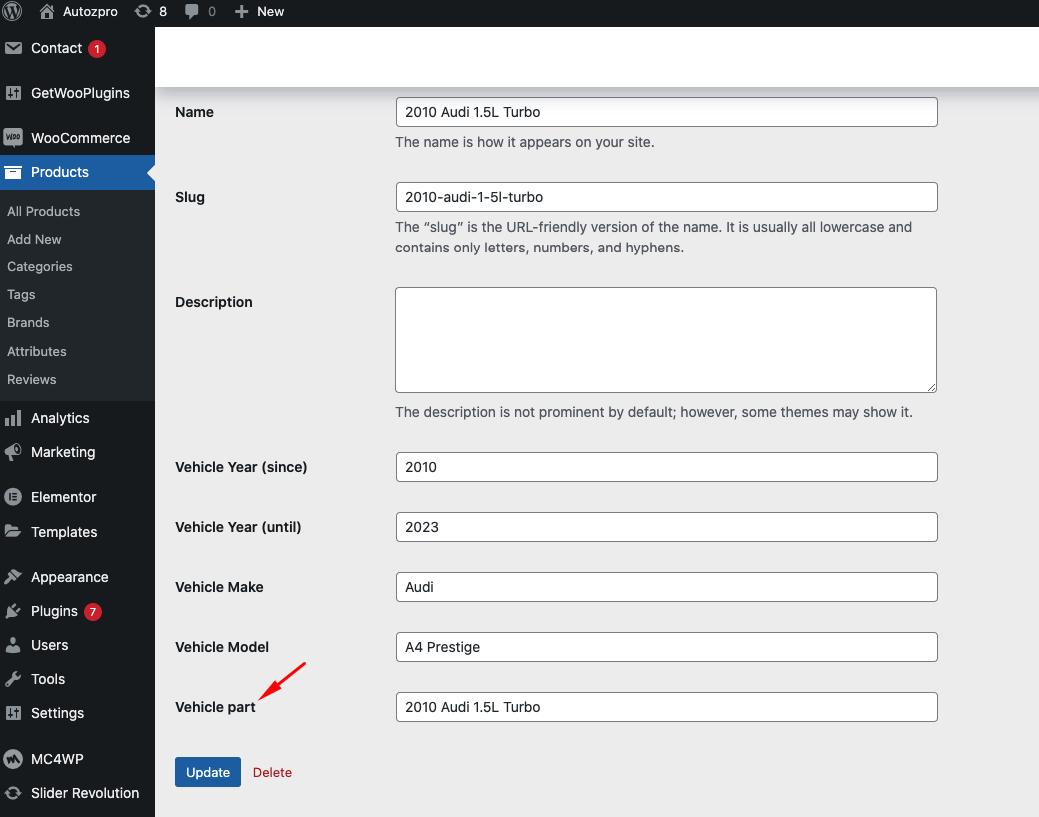The height and width of the screenshot is (817, 1039).
Task: Click the MC4WP logo icon
Action: [x=13, y=759]
